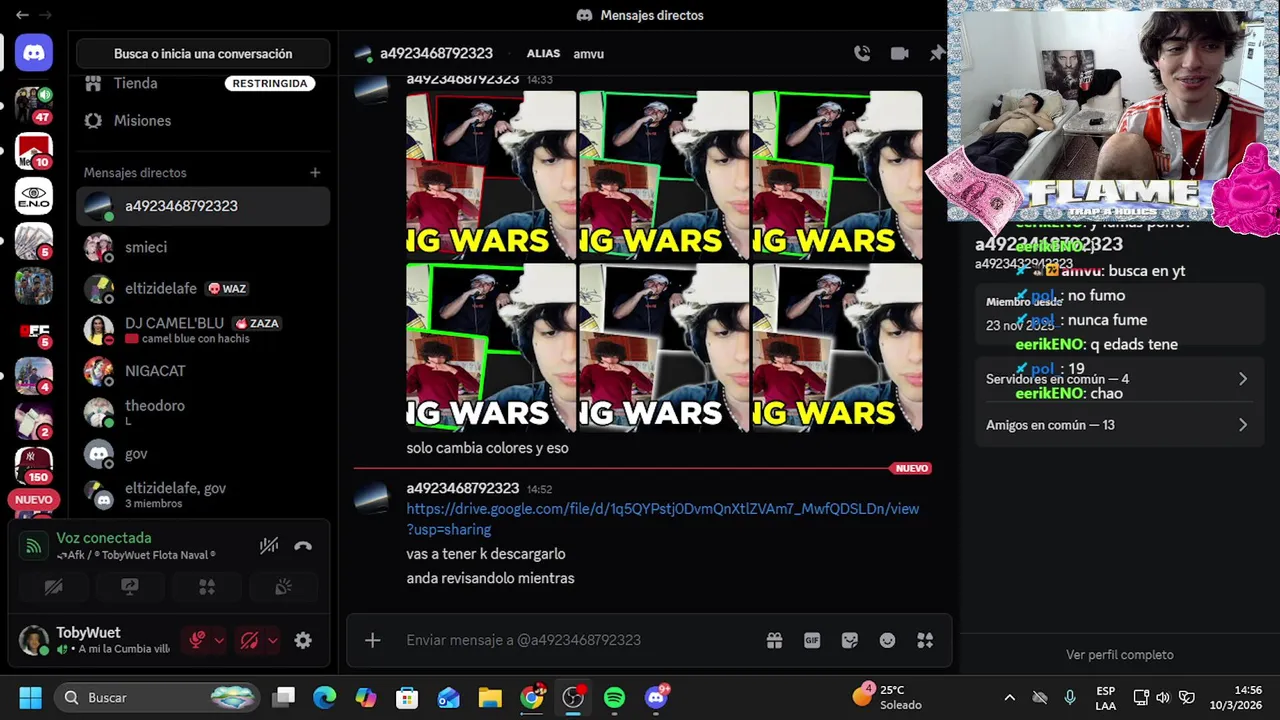Click TobyWuet user panel avatar
Screen dimensions: 1280x720
(34, 640)
